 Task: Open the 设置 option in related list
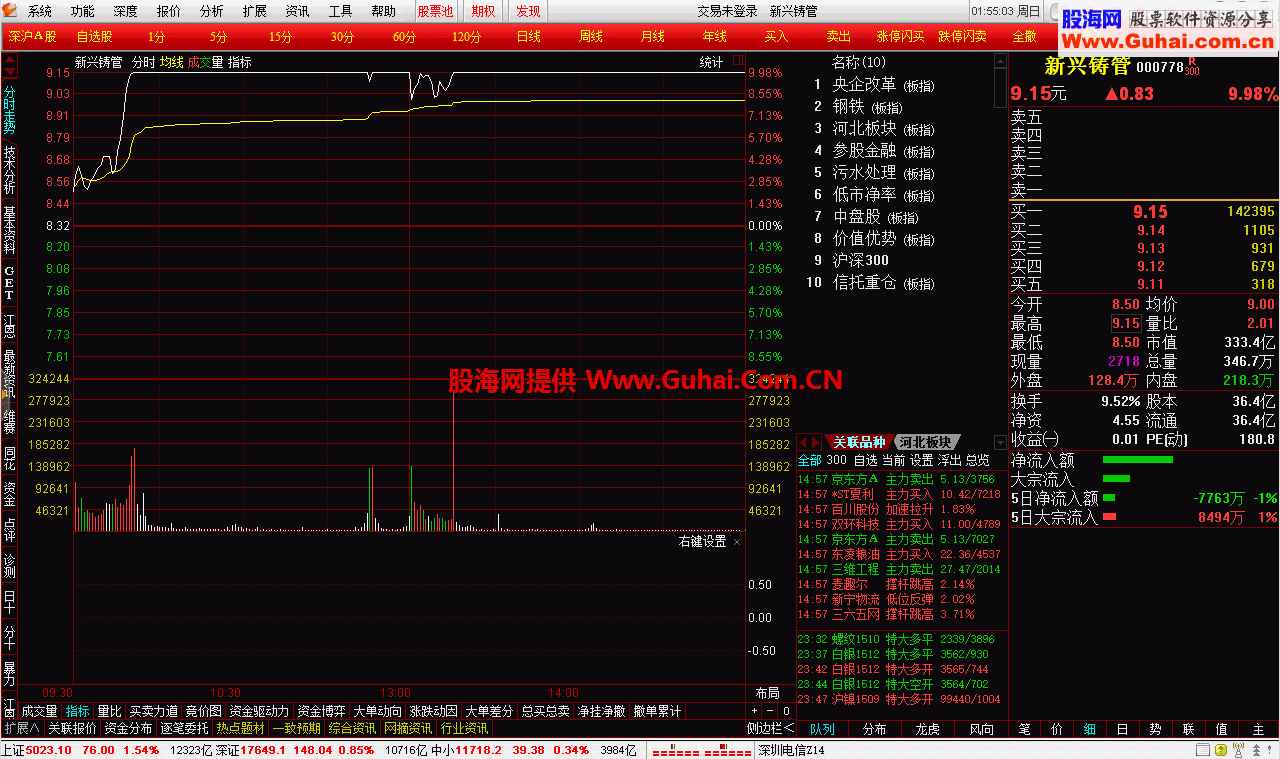(x=921, y=460)
